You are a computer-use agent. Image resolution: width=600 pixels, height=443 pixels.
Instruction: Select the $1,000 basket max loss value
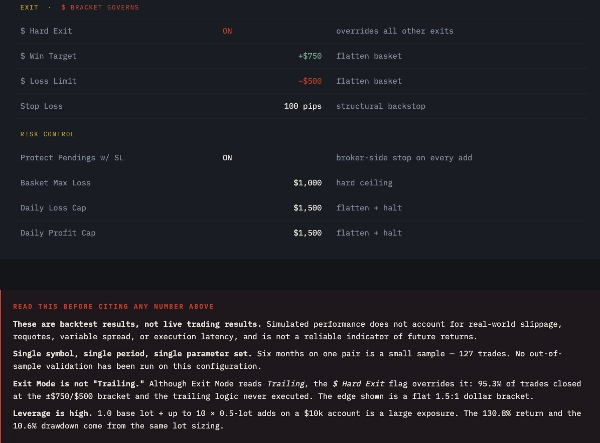point(308,183)
